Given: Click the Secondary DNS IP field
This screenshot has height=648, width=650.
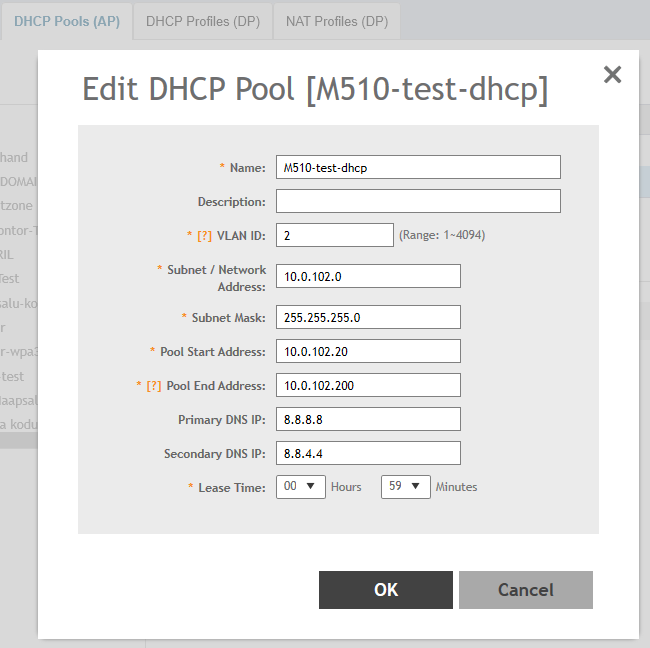Looking at the screenshot, I should tap(368, 453).
